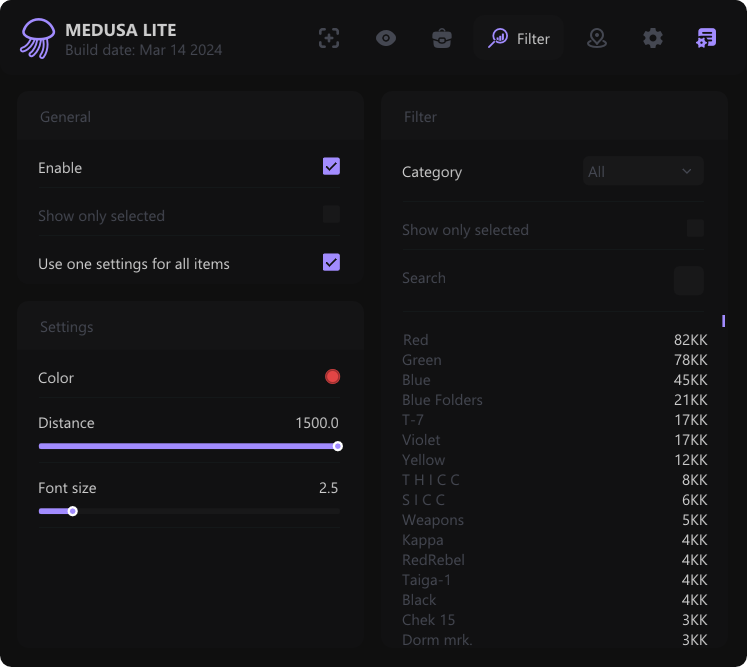Open the gear settings tab
747x667 pixels.
653,39
